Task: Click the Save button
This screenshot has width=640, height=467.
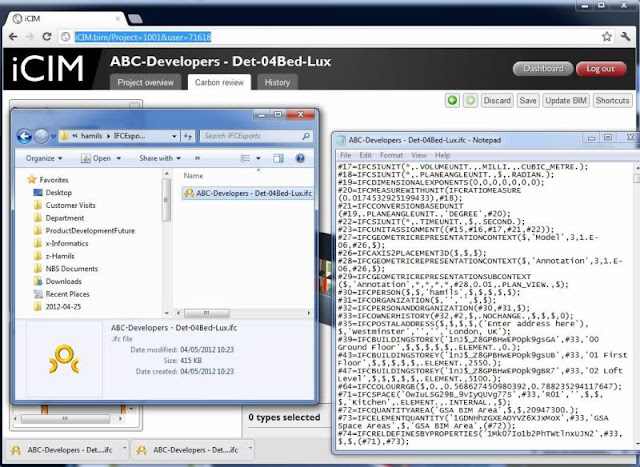Action: (x=528, y=100)
